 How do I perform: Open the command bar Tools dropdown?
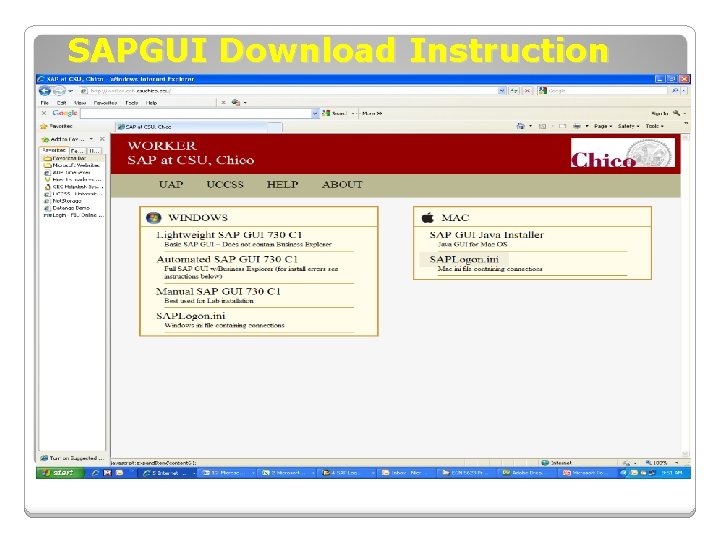(x=654, y=126)
